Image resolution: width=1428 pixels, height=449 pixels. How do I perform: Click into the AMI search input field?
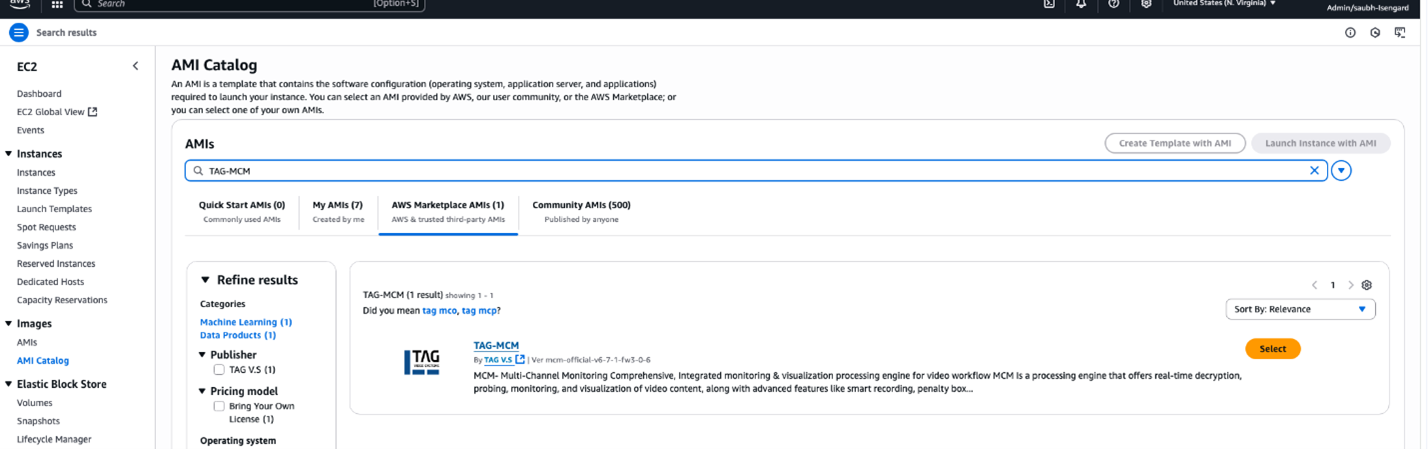(x=750, y=171)
